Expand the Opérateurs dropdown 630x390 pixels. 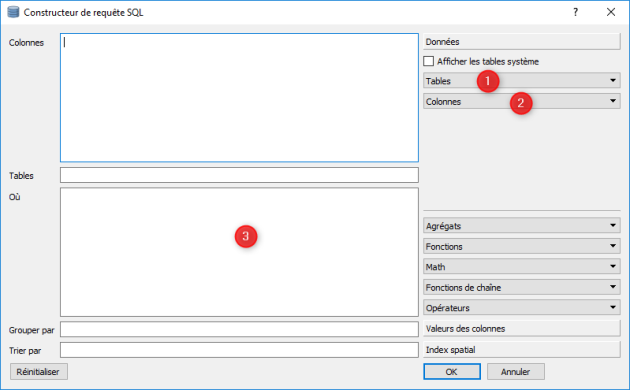pos(522,308)
